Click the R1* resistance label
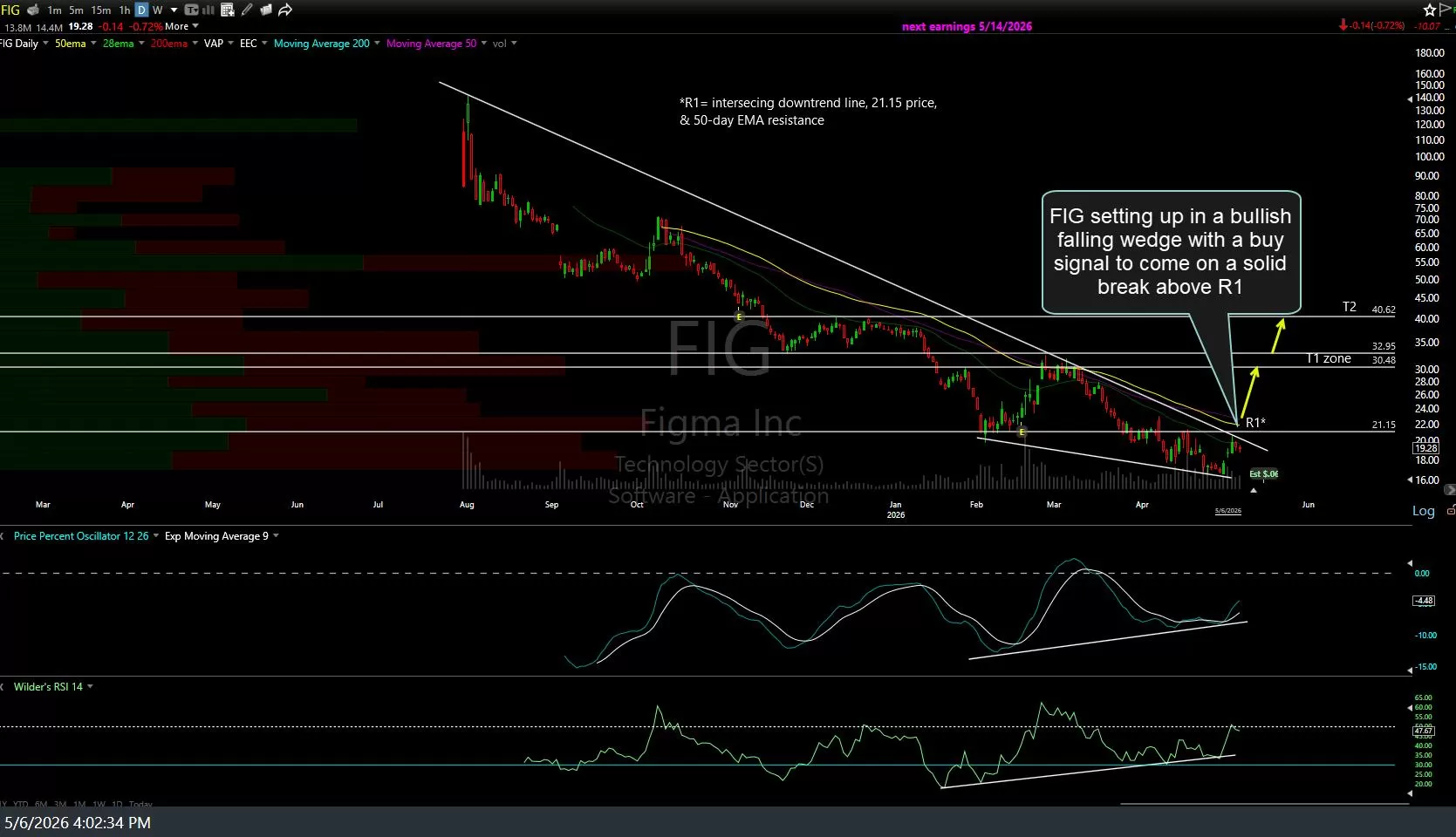 point(1255,423)
